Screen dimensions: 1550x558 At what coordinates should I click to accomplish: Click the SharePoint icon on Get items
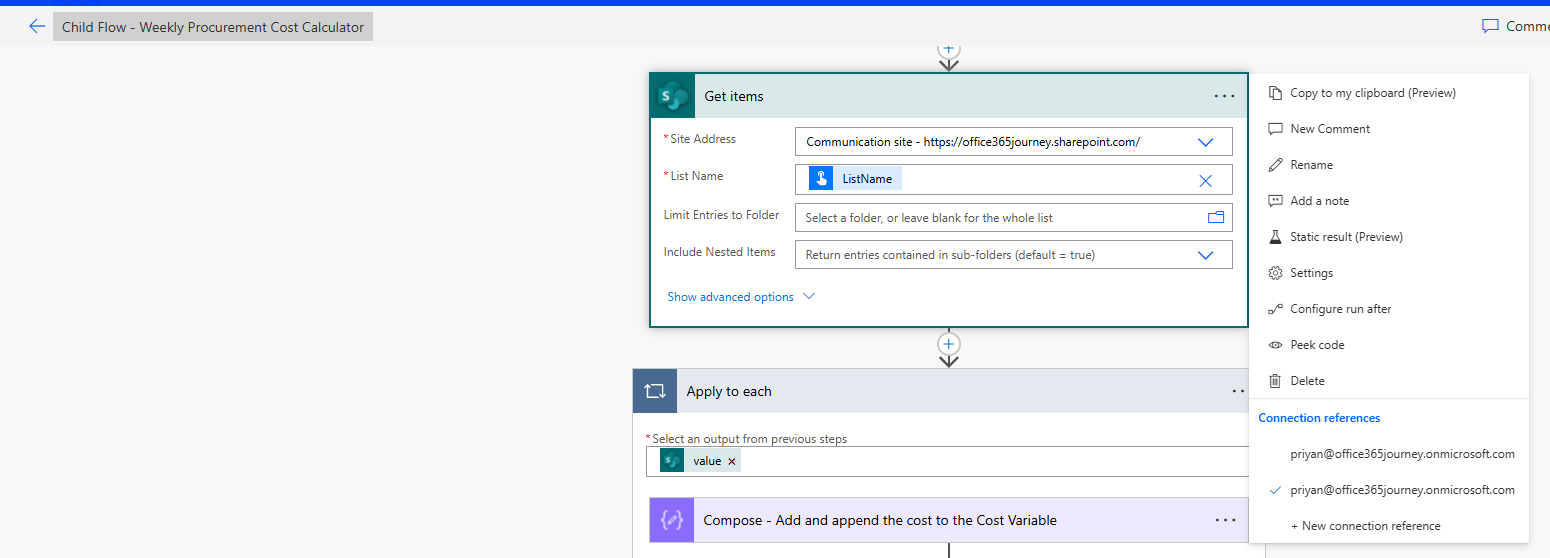[x=673, y=96]
